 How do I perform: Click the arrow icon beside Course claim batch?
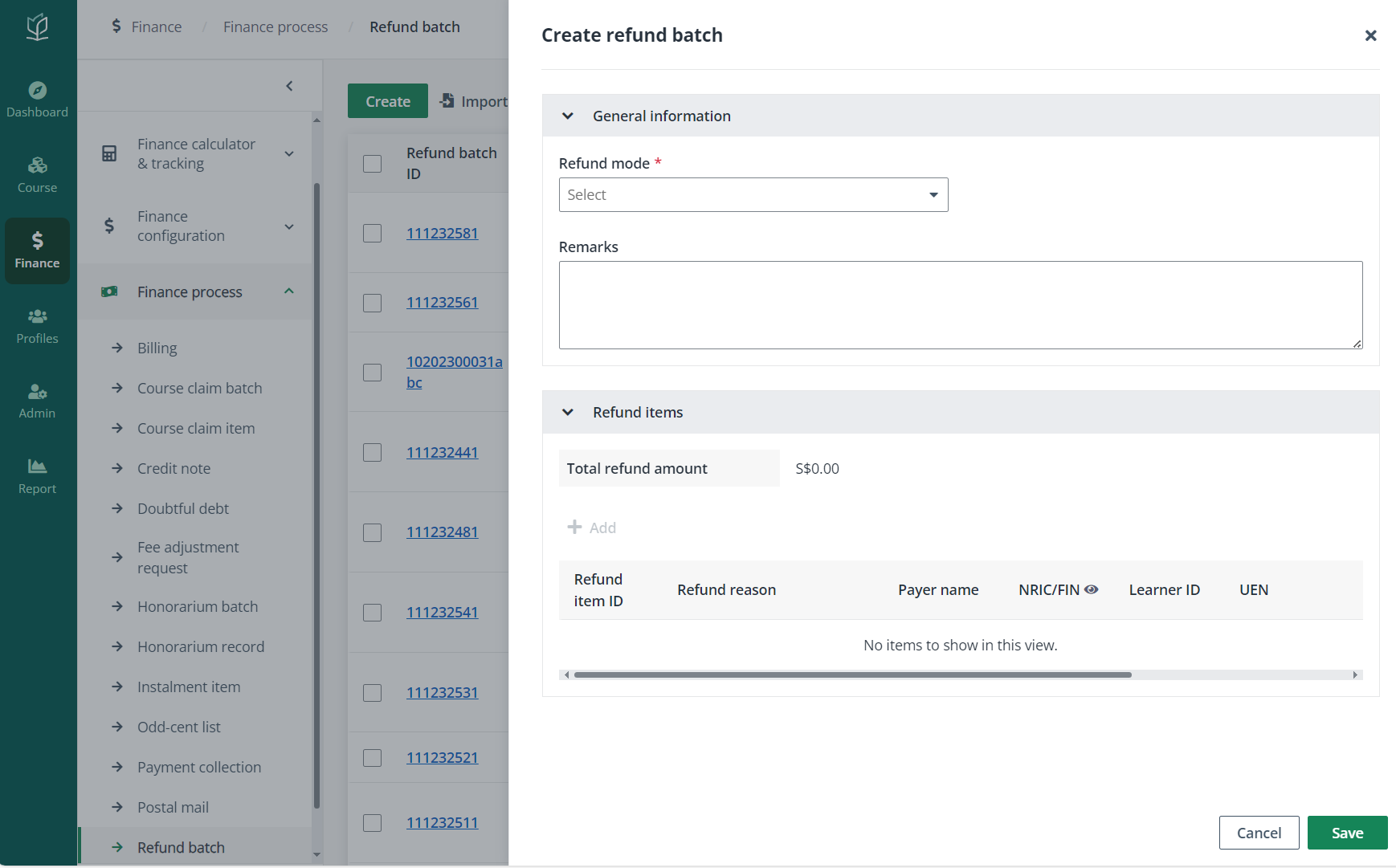(x=117, y=388)
